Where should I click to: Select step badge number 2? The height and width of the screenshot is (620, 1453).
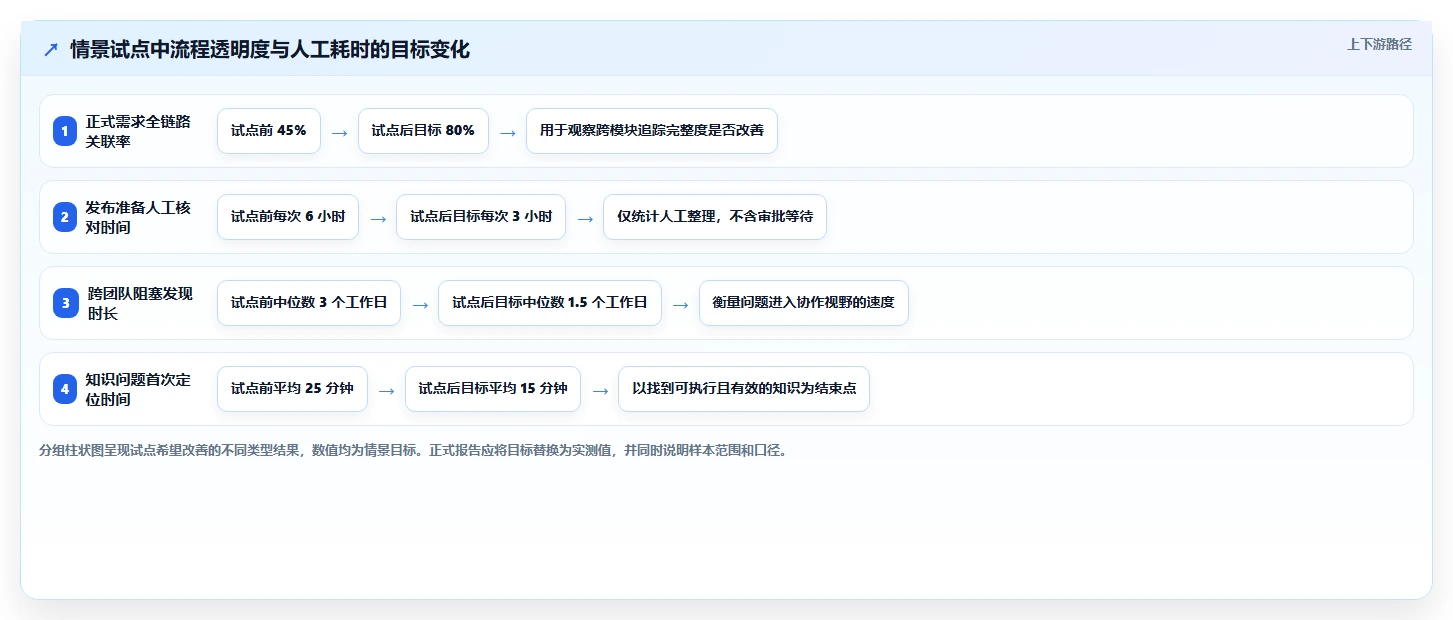[x=65, y=217]
